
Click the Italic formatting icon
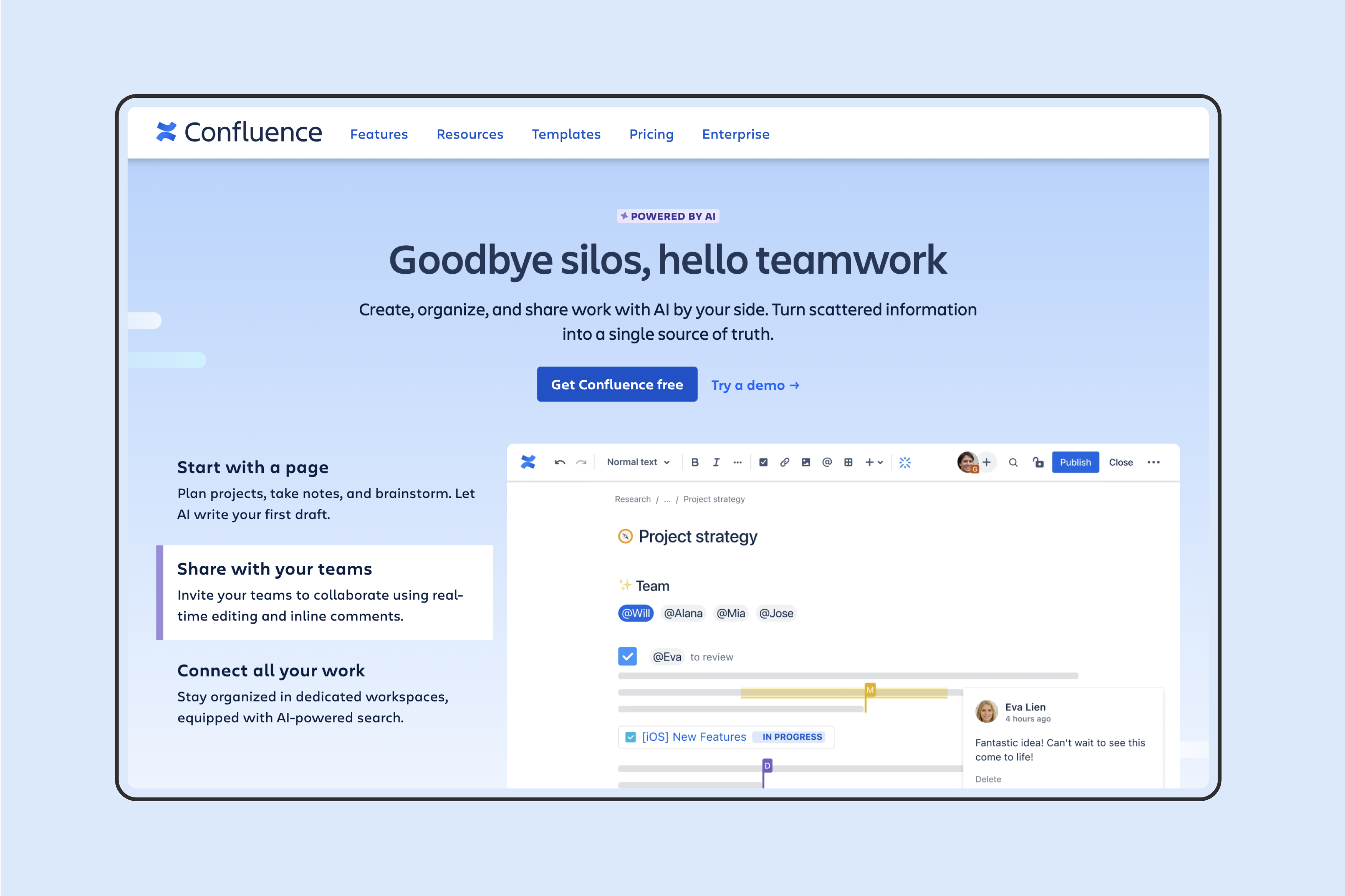[718, 462]
